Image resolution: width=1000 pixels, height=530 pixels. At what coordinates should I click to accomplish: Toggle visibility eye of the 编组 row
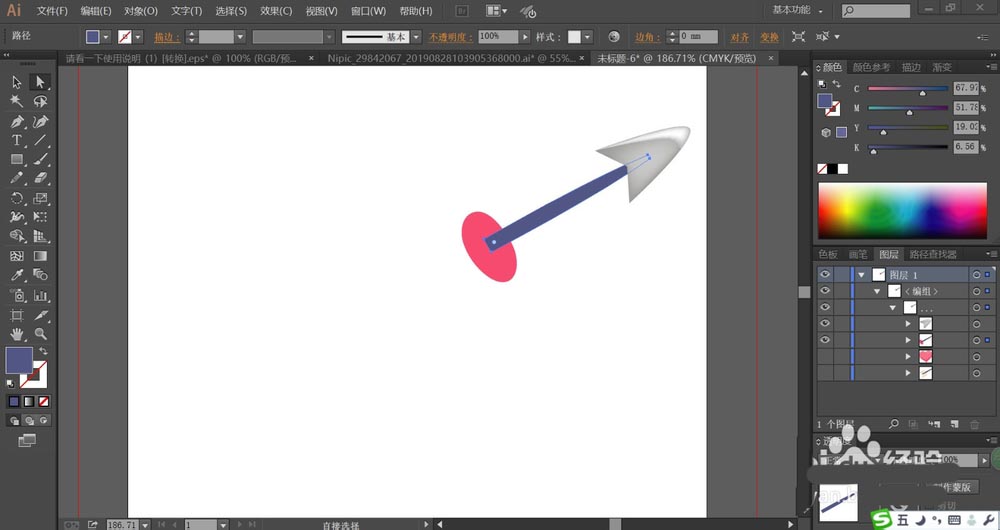point(825,291)
